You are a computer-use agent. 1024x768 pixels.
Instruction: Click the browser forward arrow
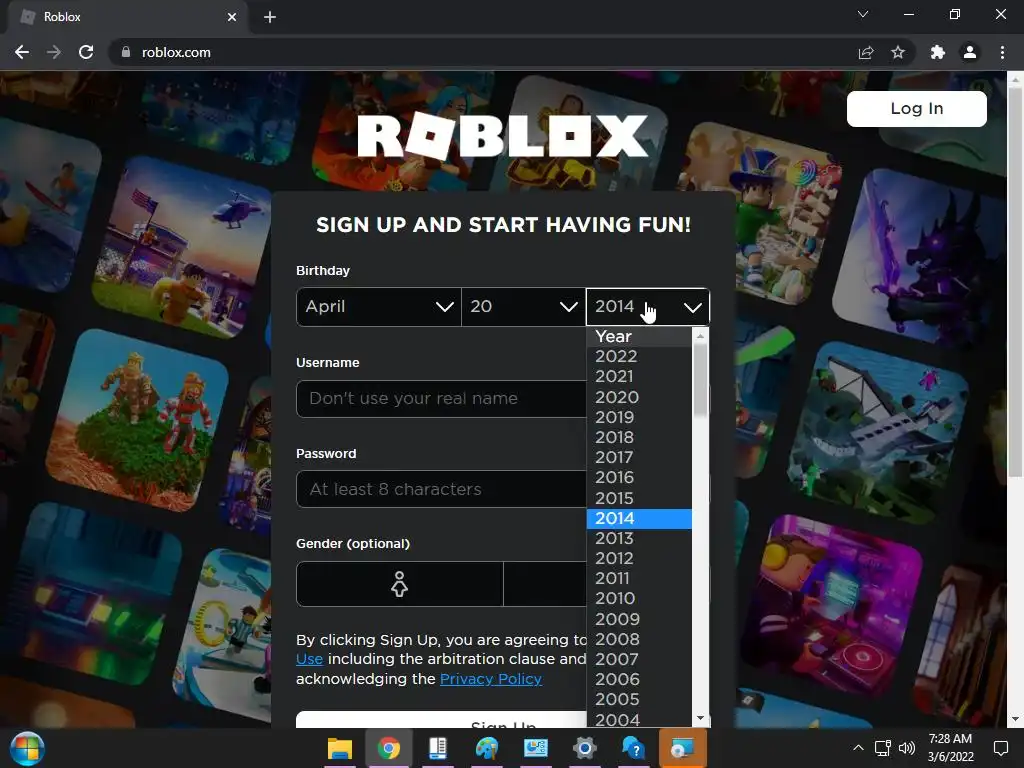(54, 52)
